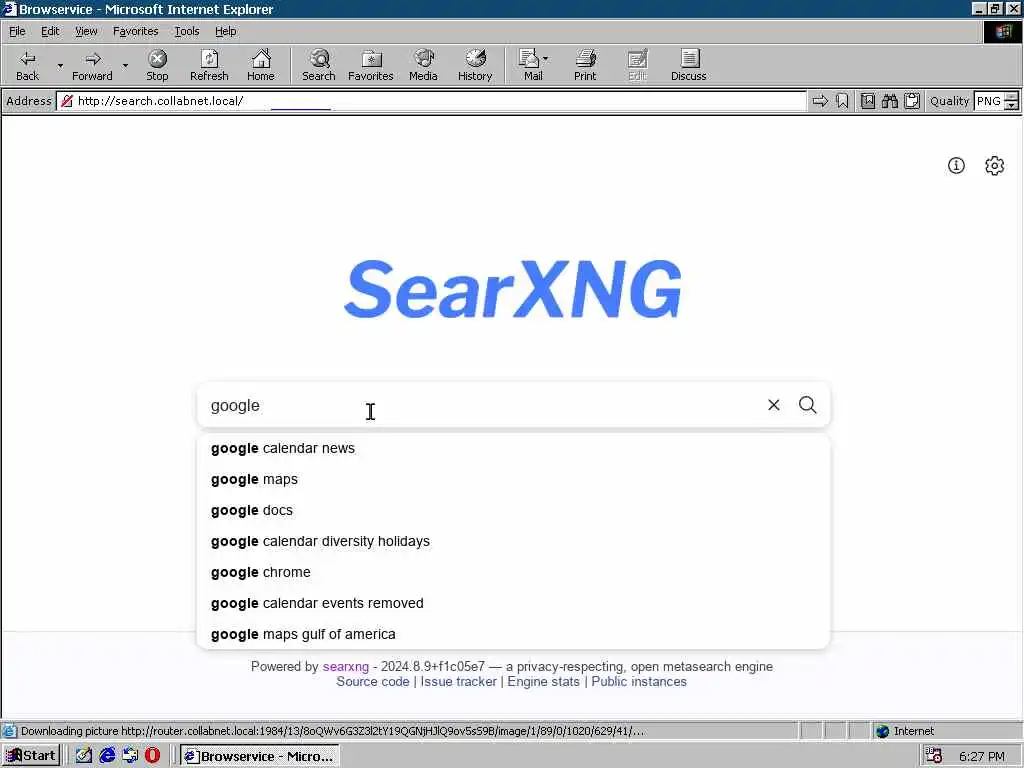
Task: Click the taskbar clock showing 6:27 PM
Action: pyautogui.click(x=982, y=756)
